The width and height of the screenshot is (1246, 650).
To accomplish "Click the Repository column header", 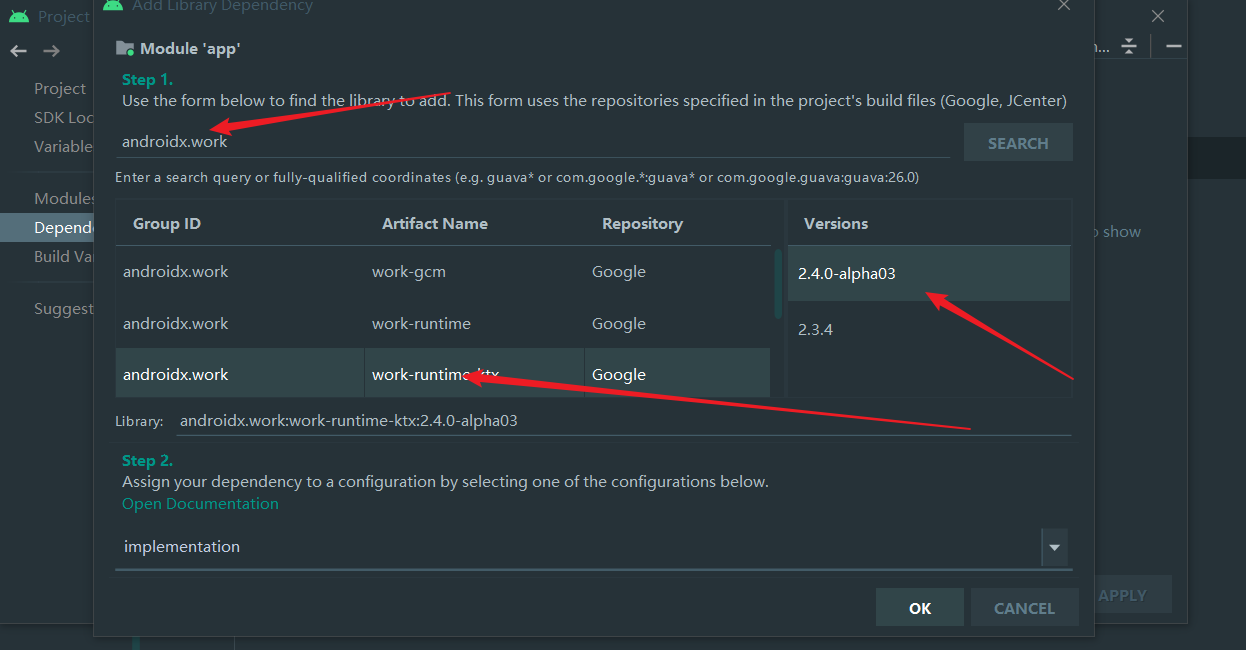I will (642, 224).
